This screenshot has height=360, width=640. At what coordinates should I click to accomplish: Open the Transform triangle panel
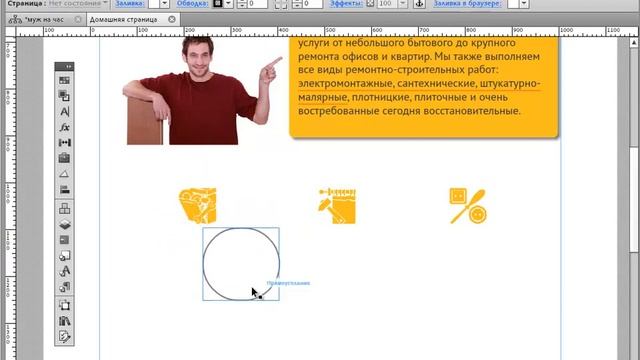point(64,174)
